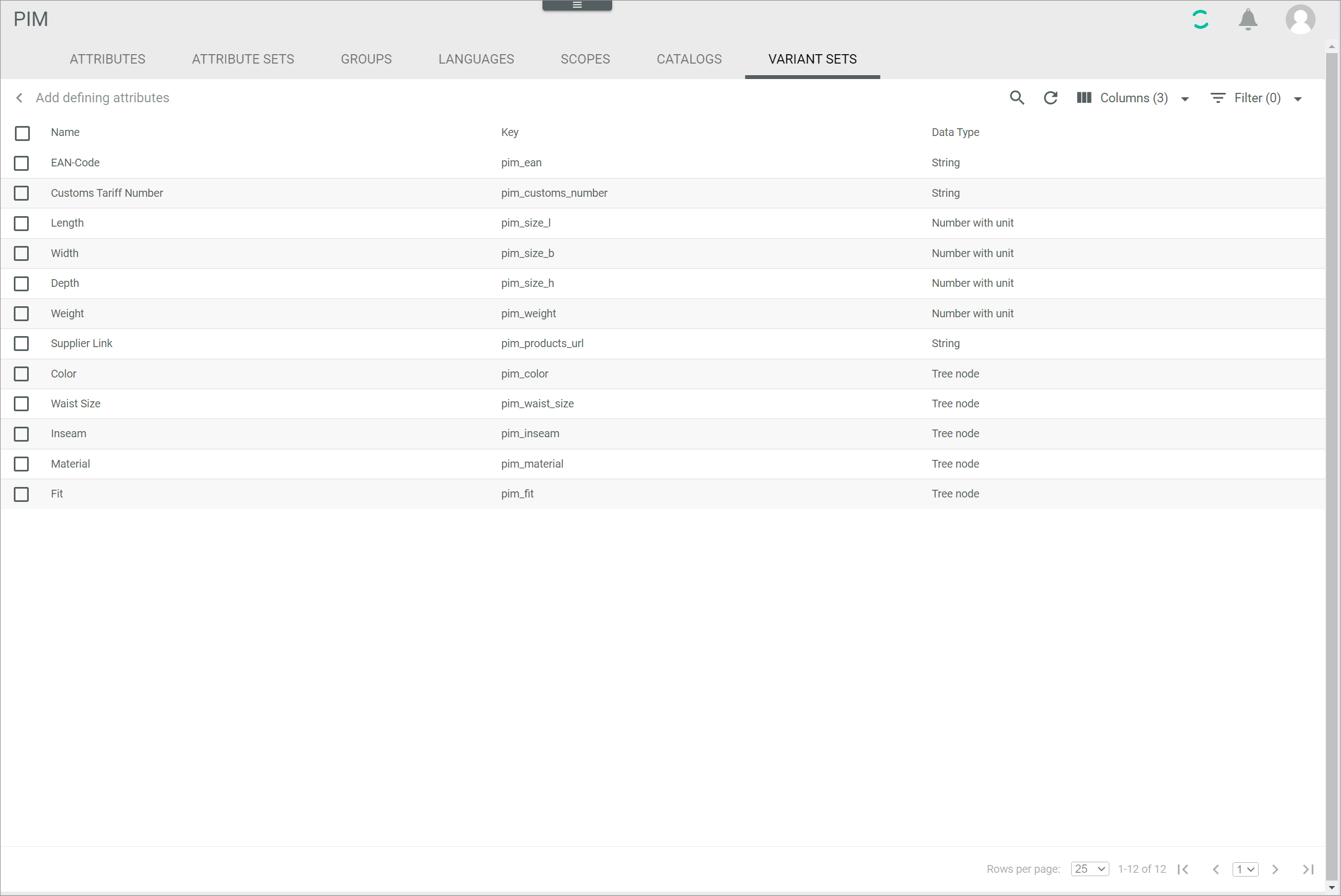Toggle the checkbox next to Color attribute
This screenshot has height=896, width=1341.
[24, 373]
